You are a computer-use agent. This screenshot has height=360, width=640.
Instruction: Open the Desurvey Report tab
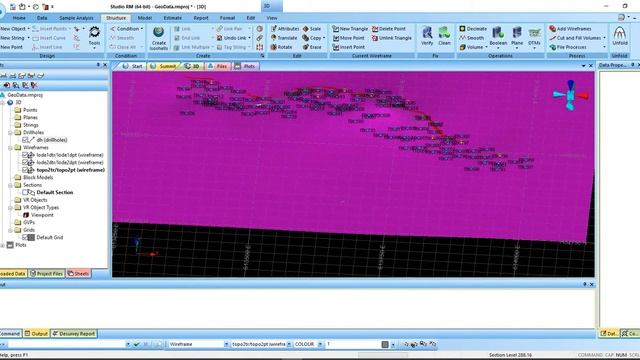[x=74, y=333]
